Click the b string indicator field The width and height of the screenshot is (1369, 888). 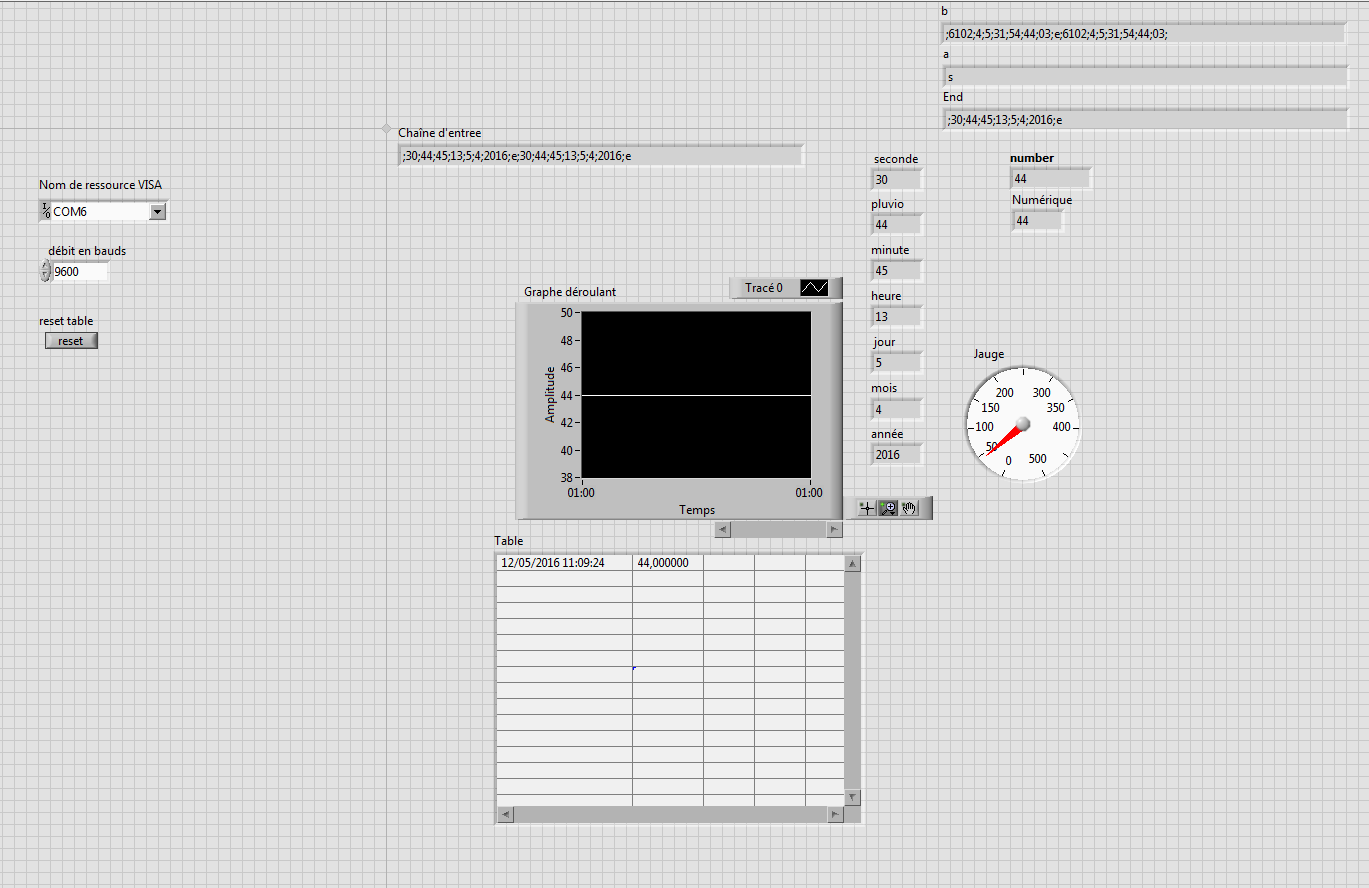coord(1145,33)
